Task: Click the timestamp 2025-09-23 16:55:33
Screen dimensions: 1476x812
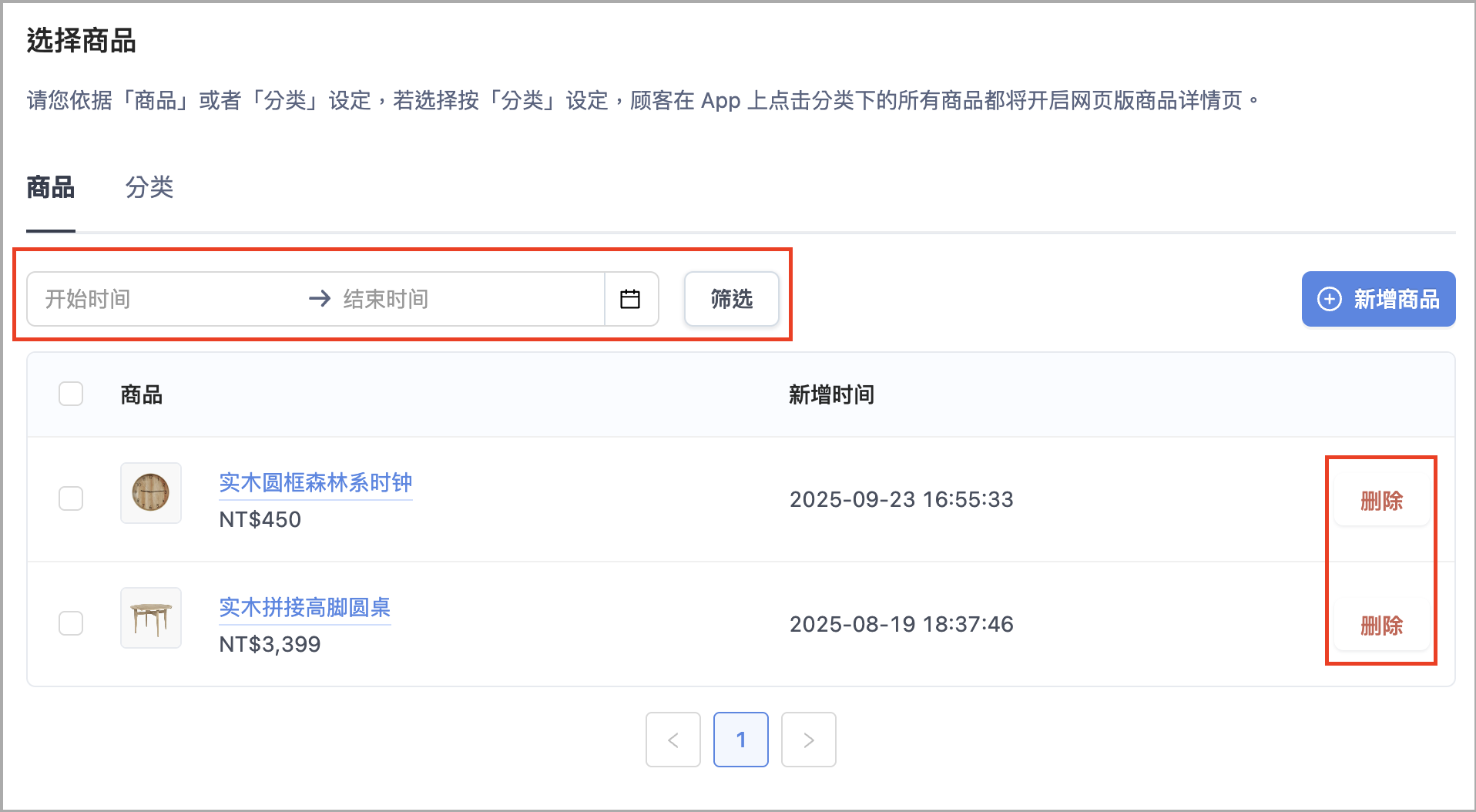Action: [901, 499]
